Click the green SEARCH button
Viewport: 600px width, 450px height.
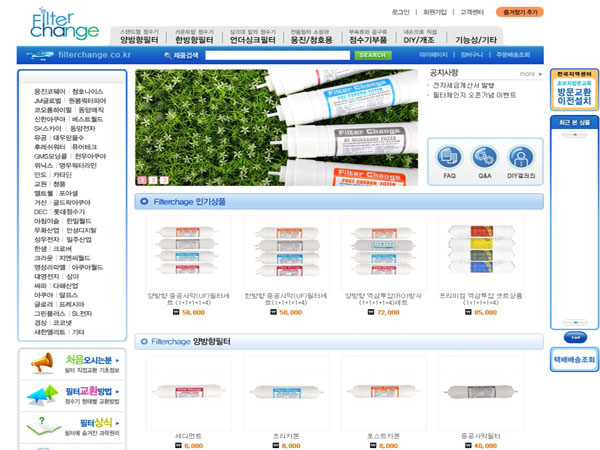click(373, 55)
